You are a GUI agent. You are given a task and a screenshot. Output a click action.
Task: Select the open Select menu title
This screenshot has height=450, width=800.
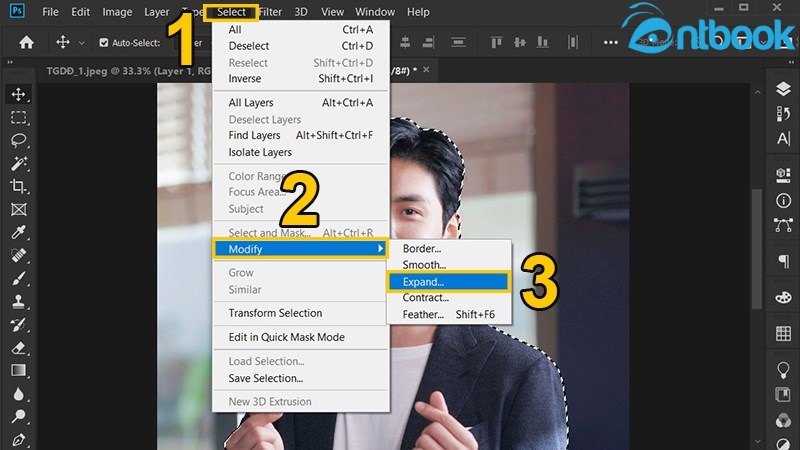[x=231, y=12]
